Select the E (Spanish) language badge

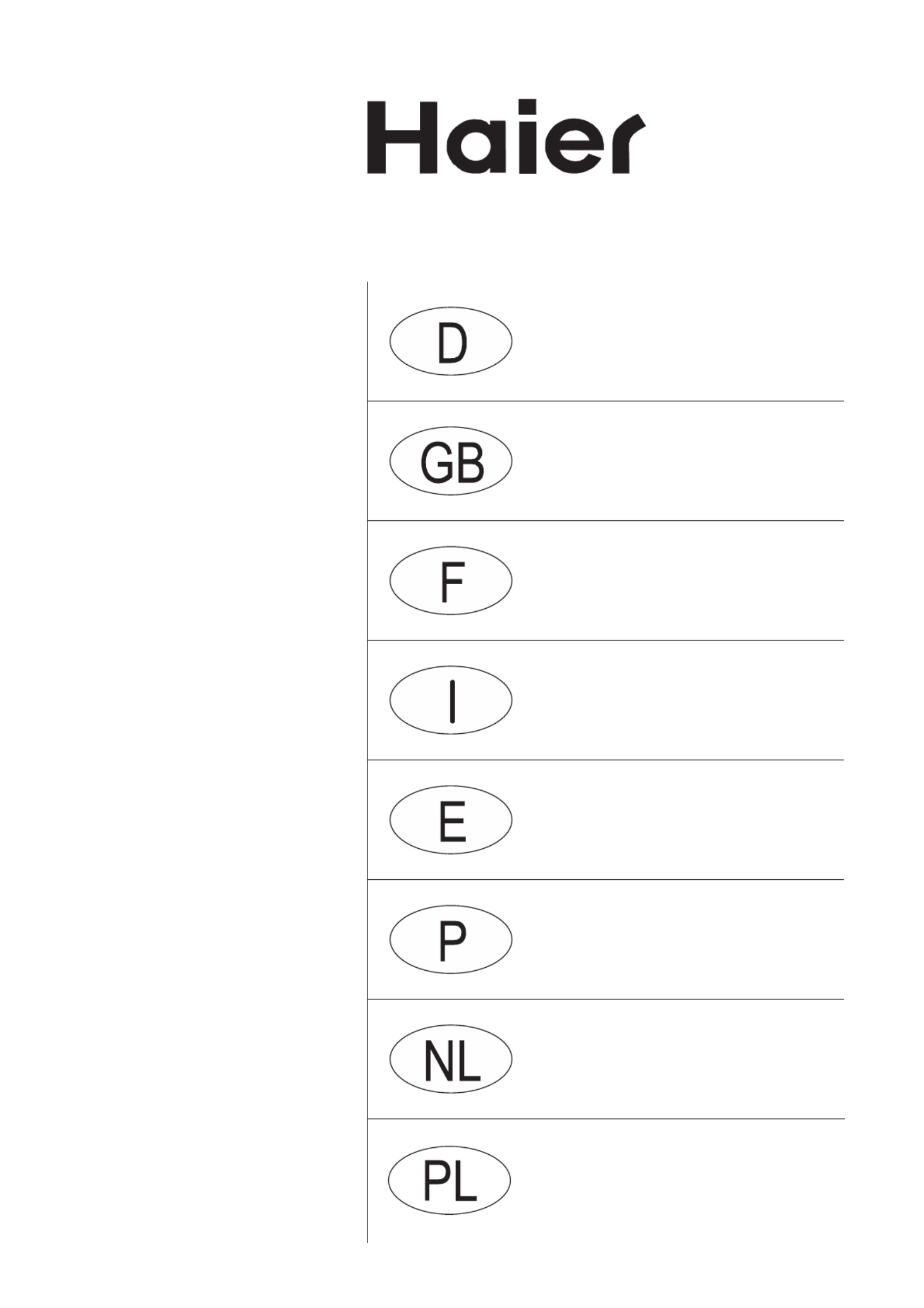[x=450, y=819]
